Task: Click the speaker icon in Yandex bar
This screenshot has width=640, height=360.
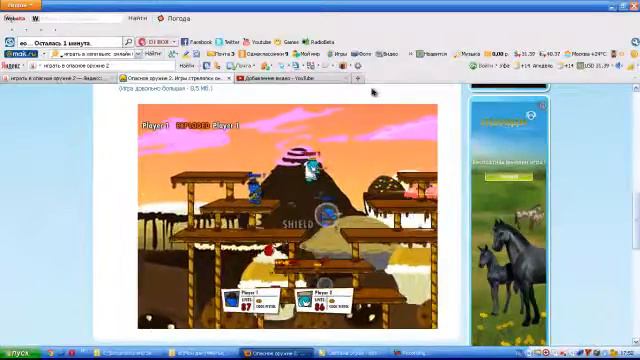Action: point(619,66)
